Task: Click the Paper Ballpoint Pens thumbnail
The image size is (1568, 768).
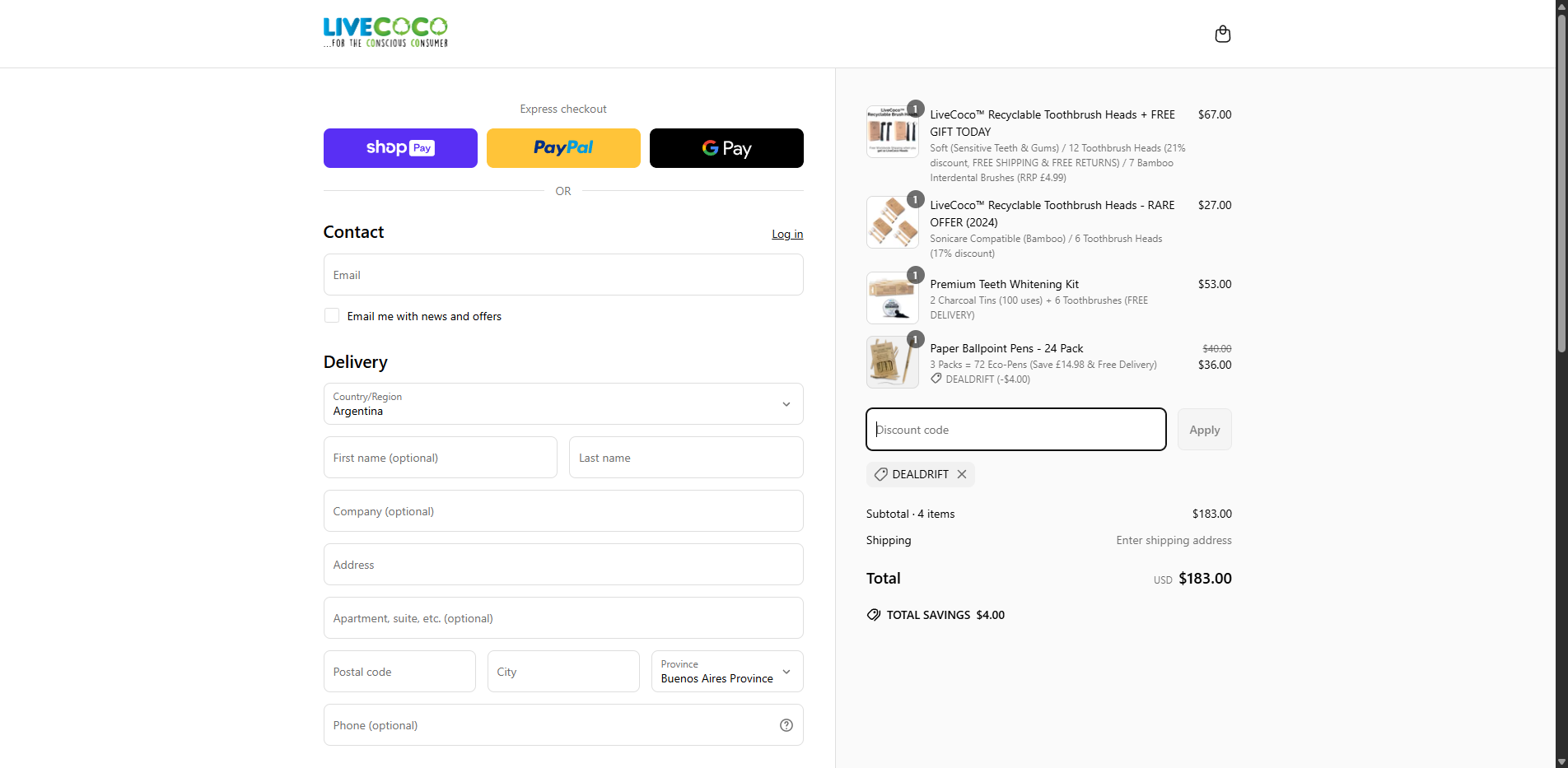Action: click(x=893, y=362)
